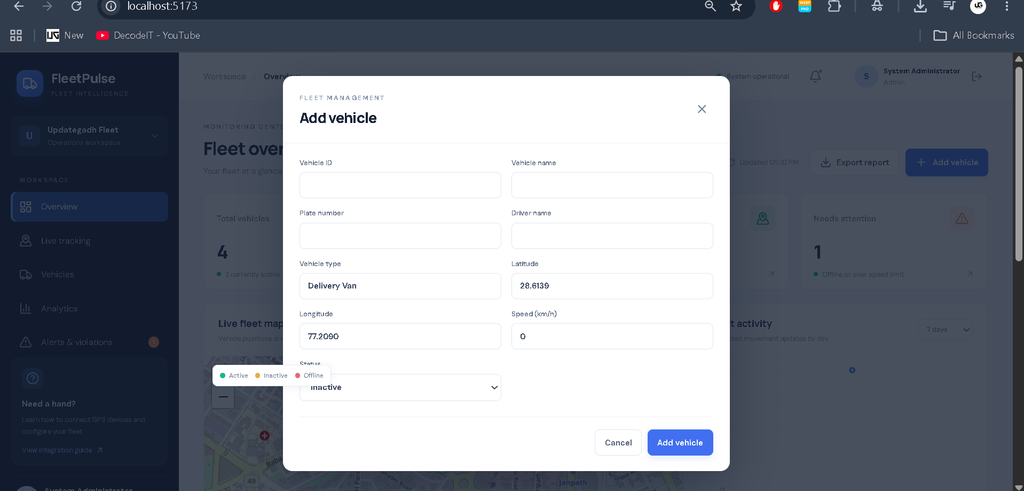Bookmark this page with the star
This screenshot has width=1024, height=491.
click(736, 6)
